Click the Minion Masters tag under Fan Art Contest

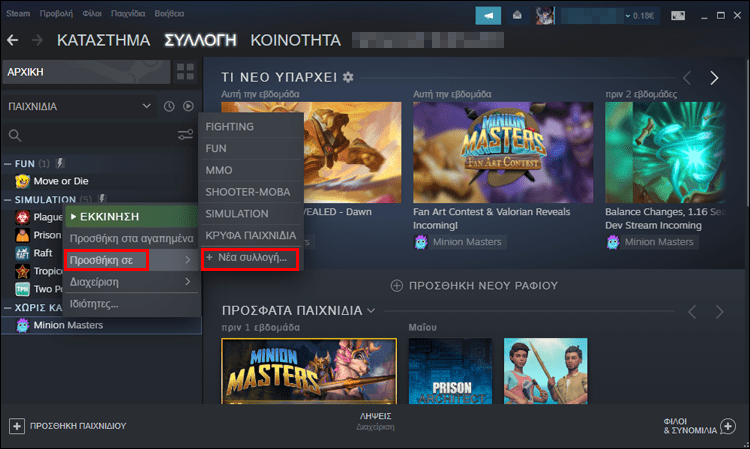(x=460, y=242)
